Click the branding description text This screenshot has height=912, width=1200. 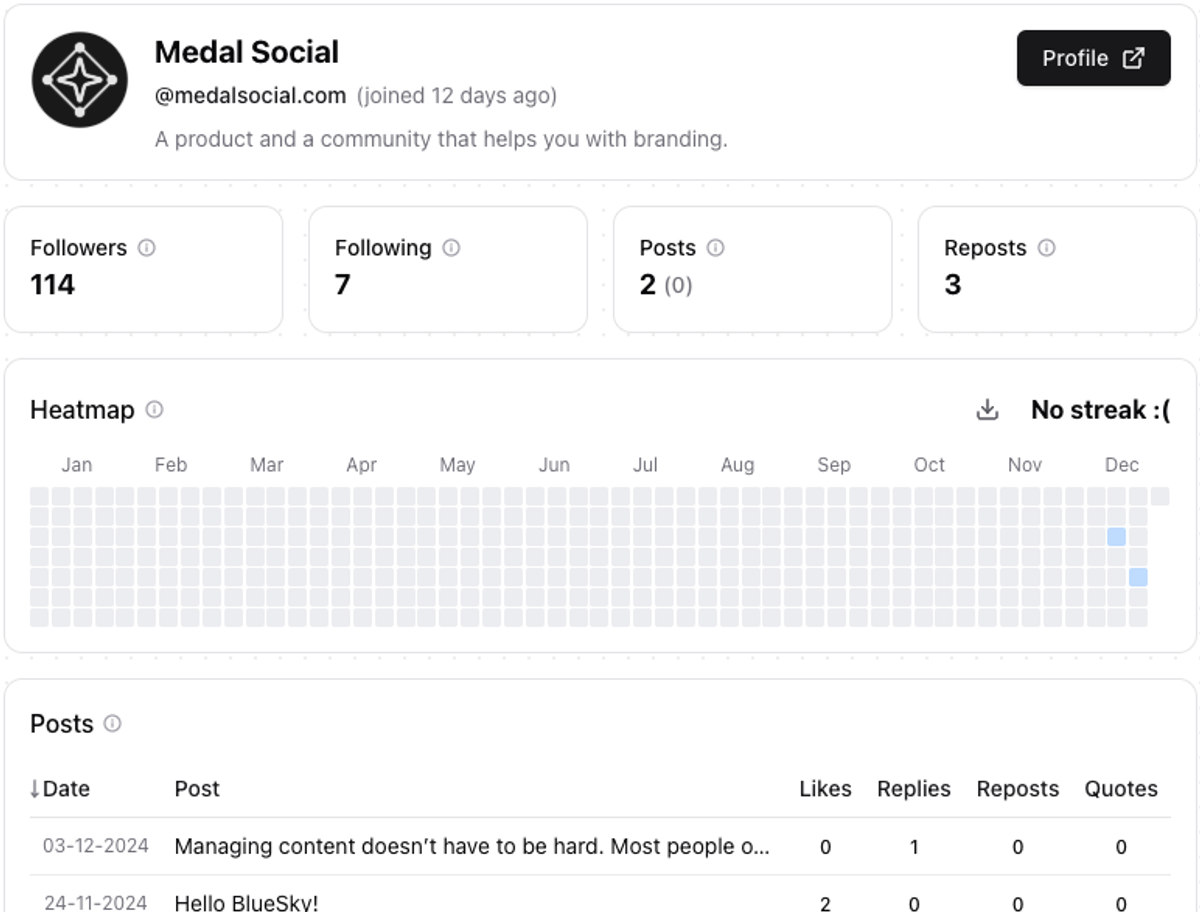point(441,139)
